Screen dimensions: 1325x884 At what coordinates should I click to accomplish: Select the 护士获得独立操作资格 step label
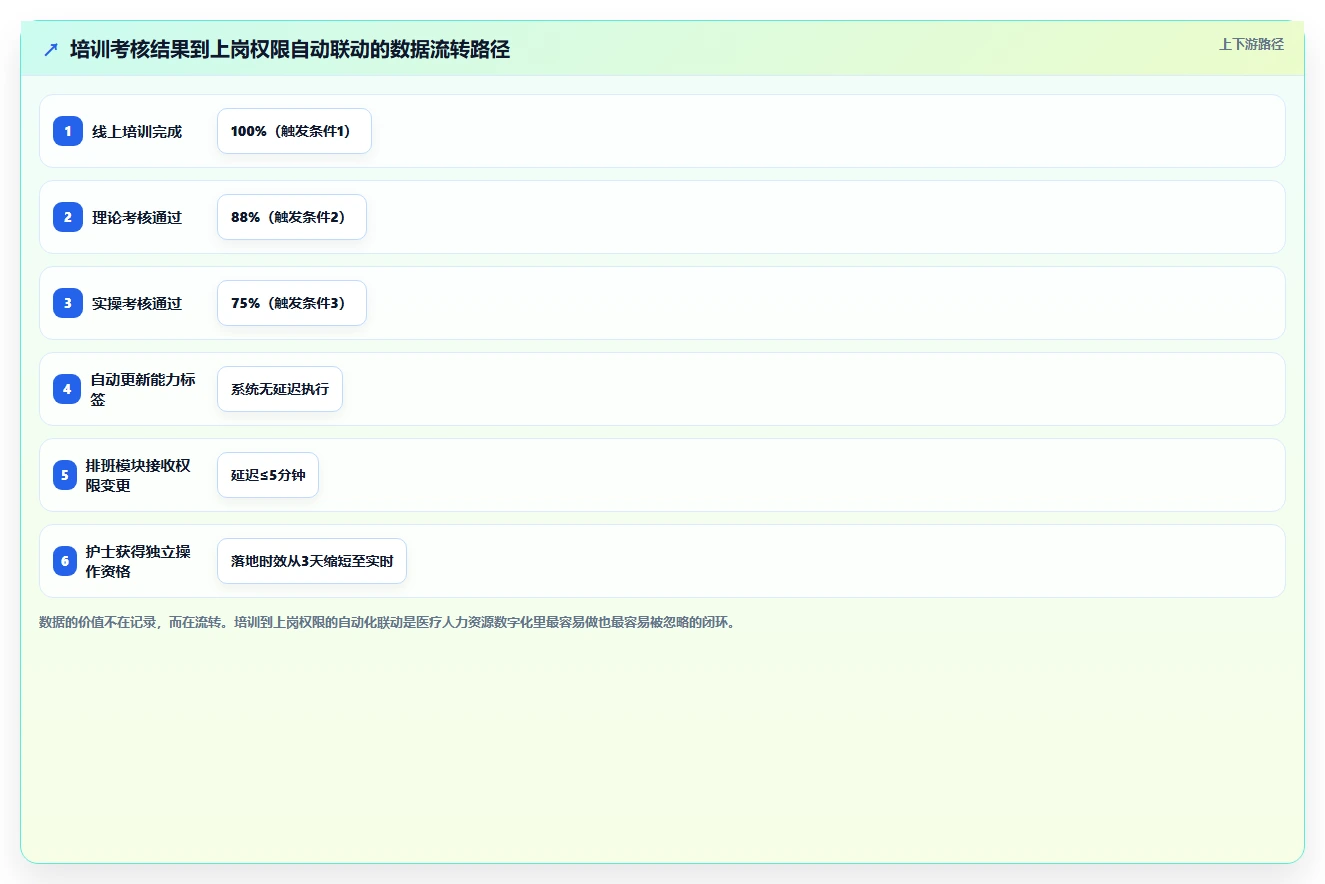(x=138, y=561)
